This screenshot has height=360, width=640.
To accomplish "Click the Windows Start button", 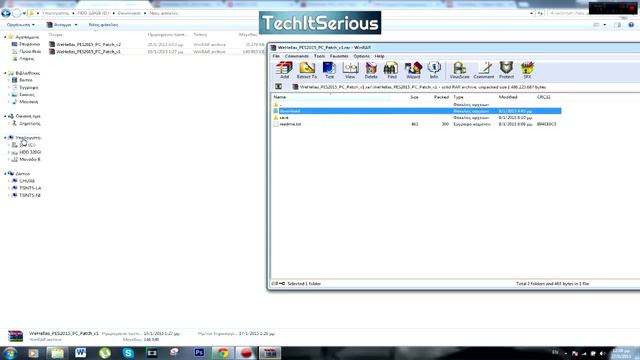I will pos(10,353).
